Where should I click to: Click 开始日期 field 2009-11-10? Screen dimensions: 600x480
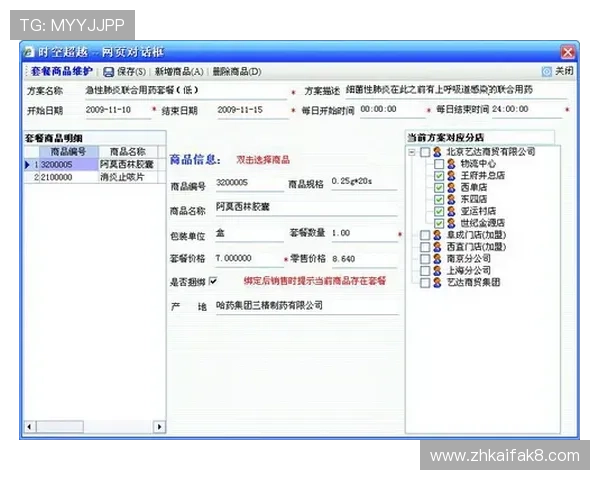click(x=118, y=111)
